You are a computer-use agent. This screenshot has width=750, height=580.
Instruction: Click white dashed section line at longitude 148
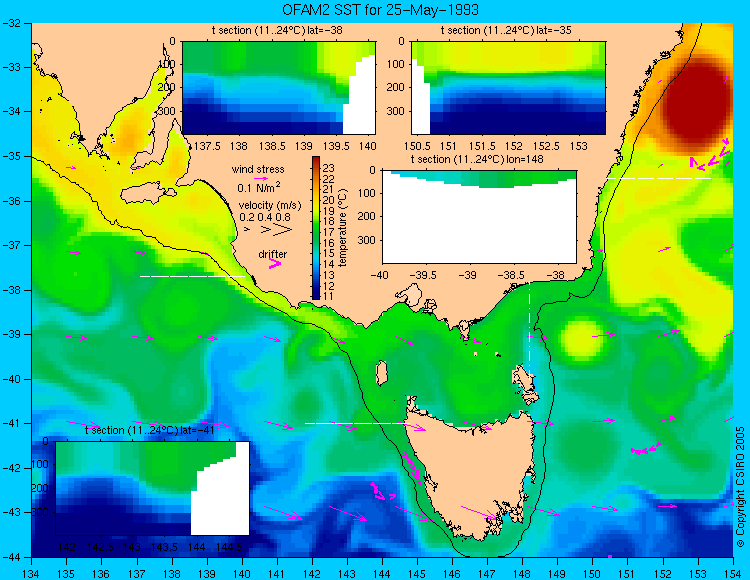[x=530, y=328]
